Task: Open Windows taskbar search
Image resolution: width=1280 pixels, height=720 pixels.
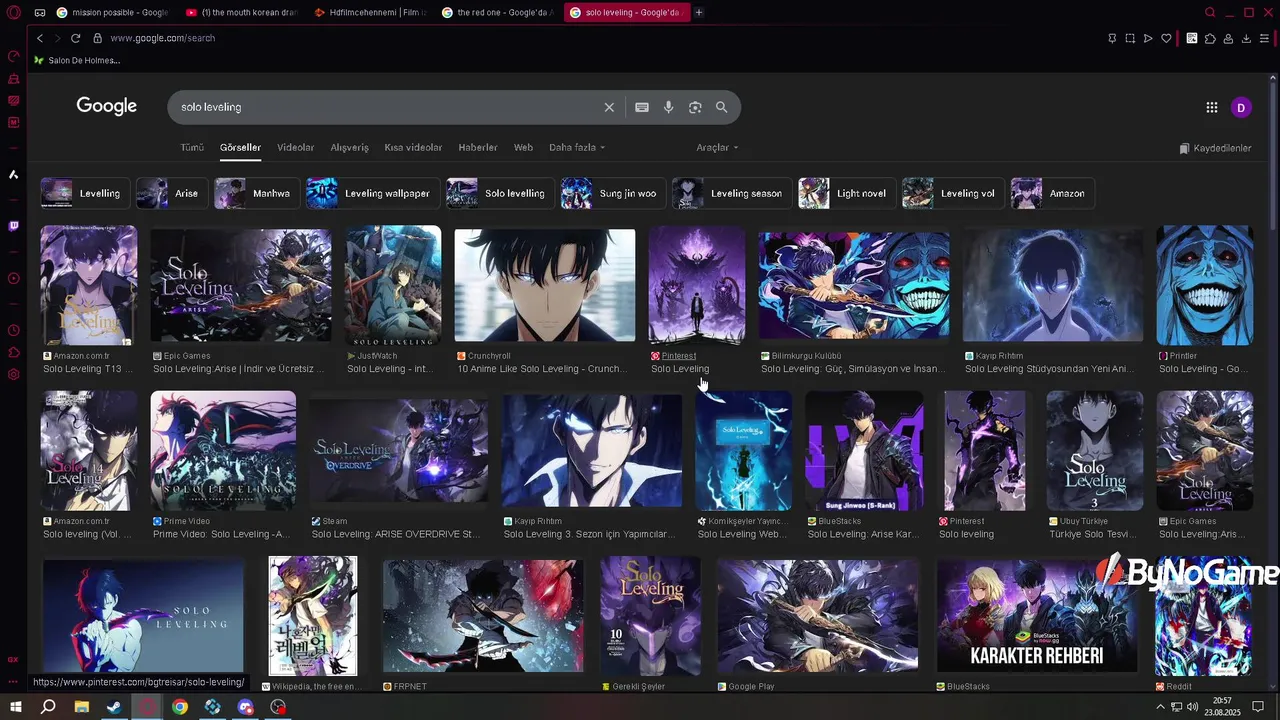Action: tap(48, 707)
